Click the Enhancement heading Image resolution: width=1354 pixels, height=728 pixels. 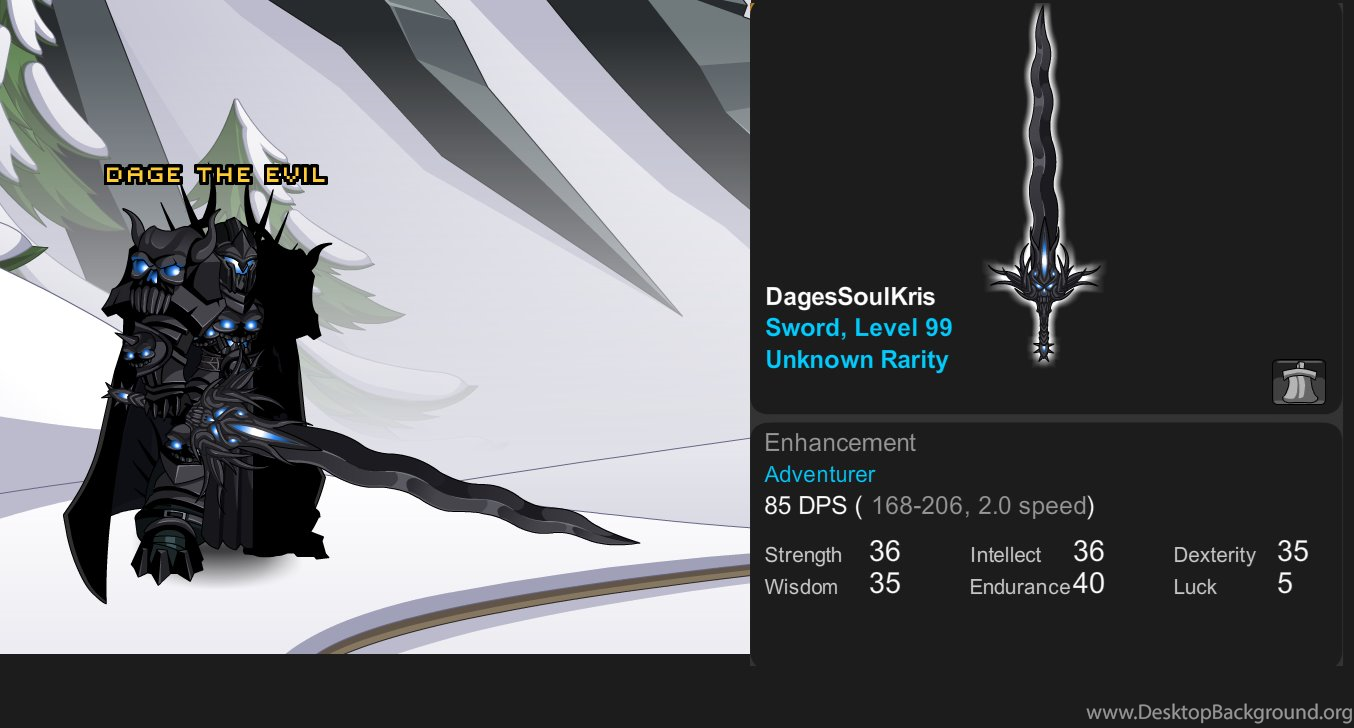(840, 443)
